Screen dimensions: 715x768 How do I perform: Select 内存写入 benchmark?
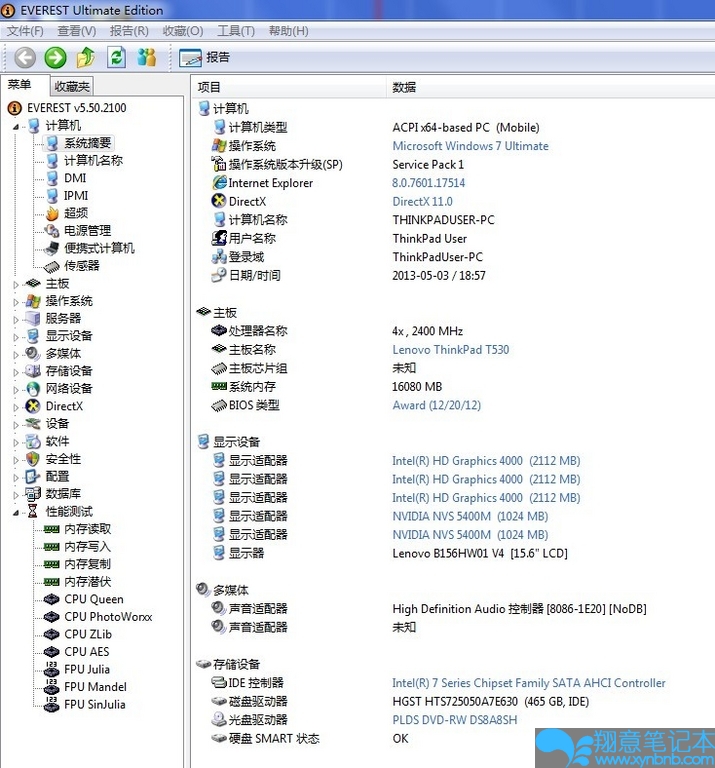point(88,547)
